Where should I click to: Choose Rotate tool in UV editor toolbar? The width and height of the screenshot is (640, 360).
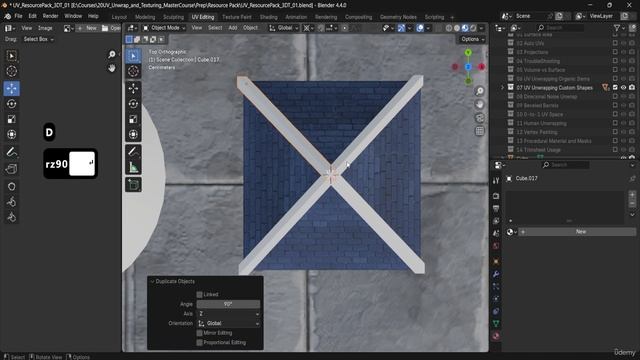point(11,104)
